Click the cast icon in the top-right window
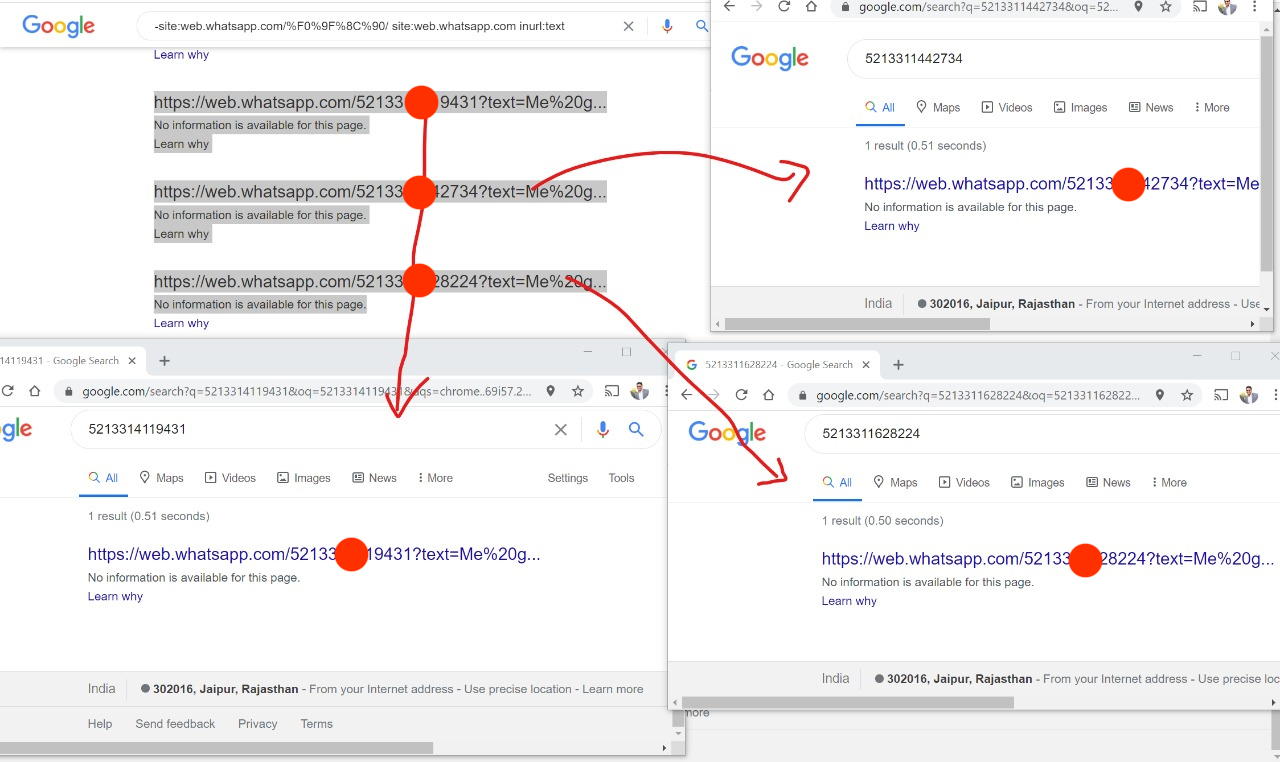 (1200, 6)
